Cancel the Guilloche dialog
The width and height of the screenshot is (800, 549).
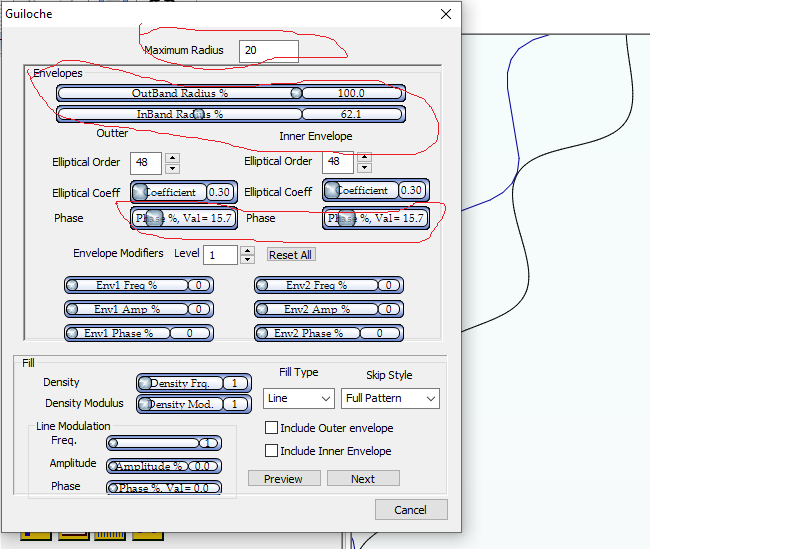coord(410,510)
